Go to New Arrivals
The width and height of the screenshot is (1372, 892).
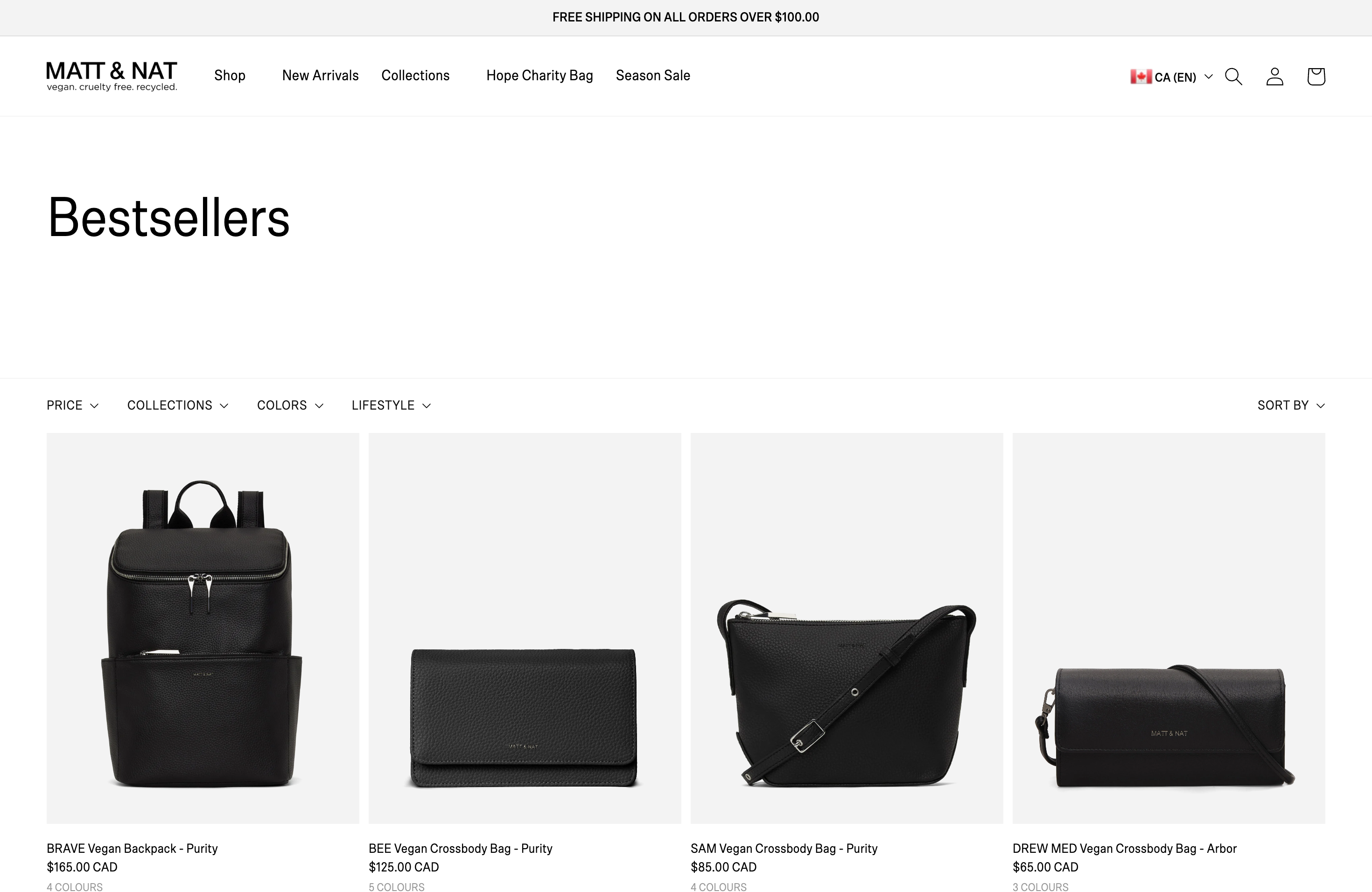click(x=321, y=76)
